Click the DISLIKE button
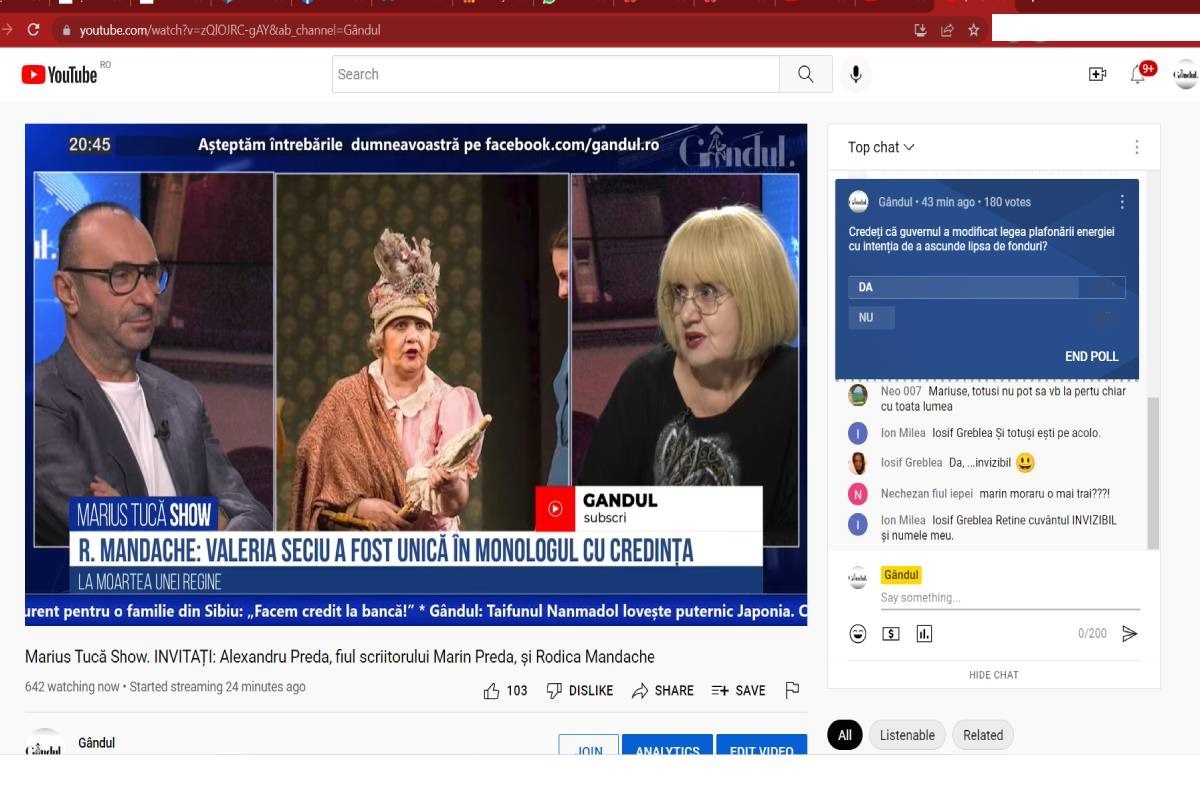 click(580, 690)
